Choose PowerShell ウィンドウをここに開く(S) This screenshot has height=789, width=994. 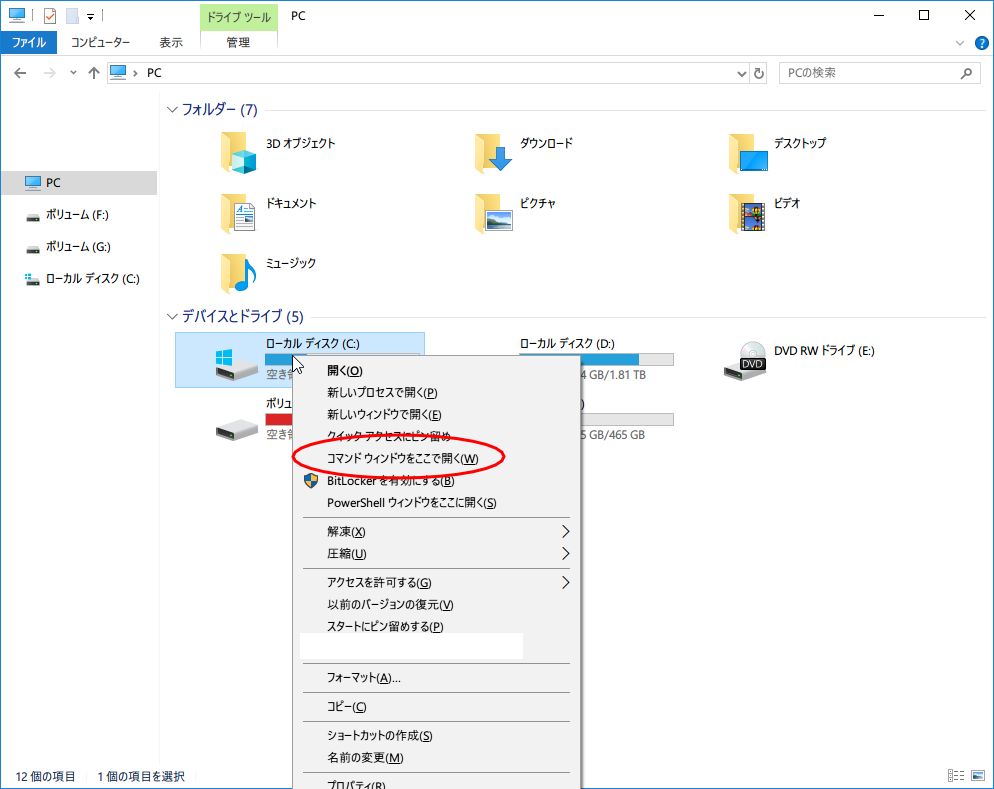[x=411, y=503]
